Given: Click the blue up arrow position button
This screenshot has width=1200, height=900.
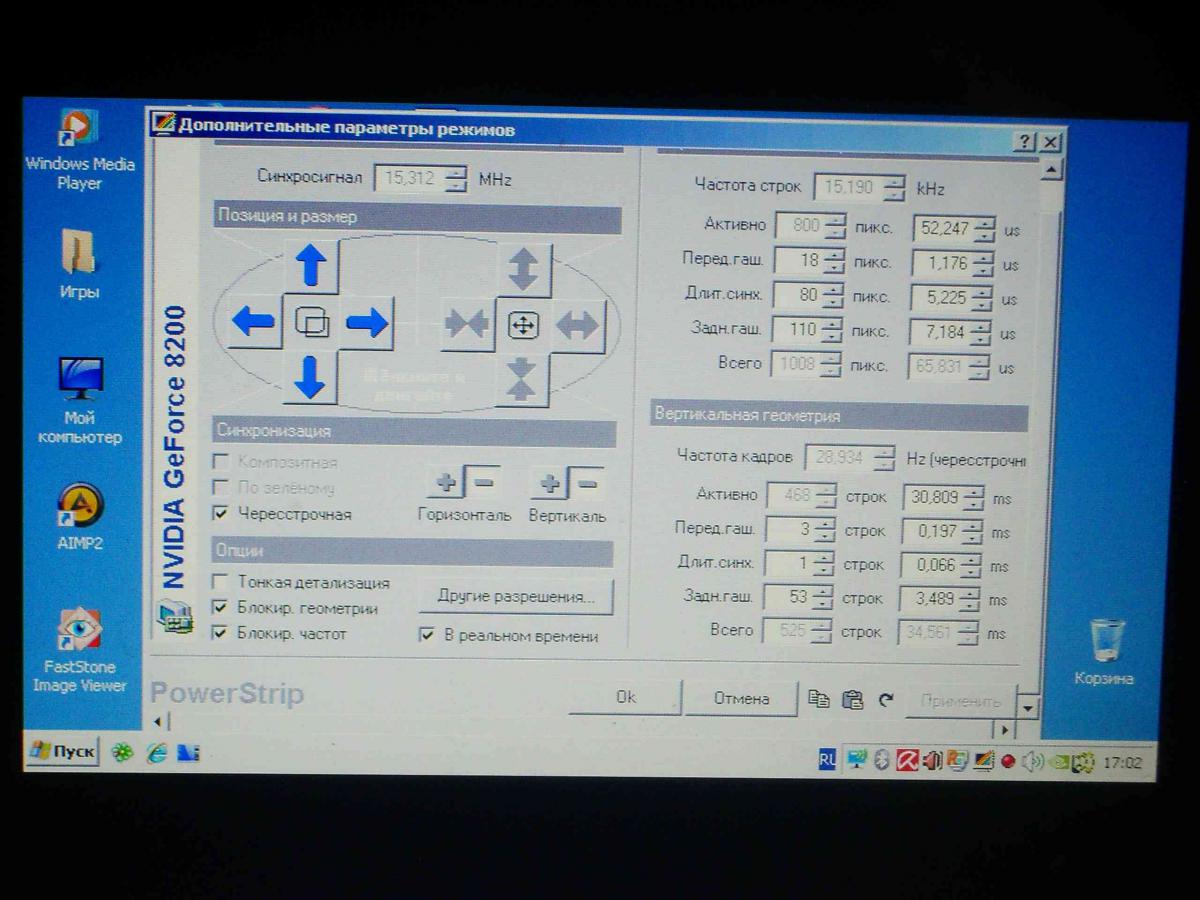Looking at the screenshot, I should 311,267.
